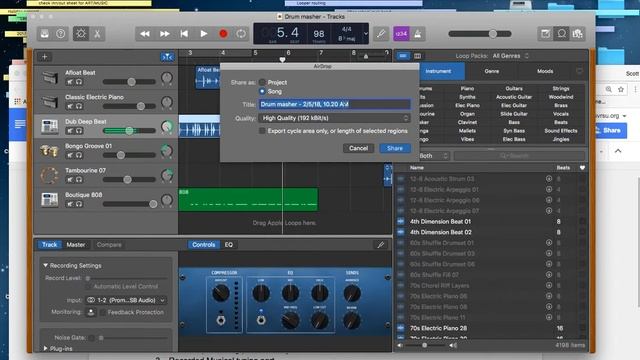This screenshot has height=360, width=640.
Task: Enable the Feedback Protection checkbox
Action: tap(103, 313)
